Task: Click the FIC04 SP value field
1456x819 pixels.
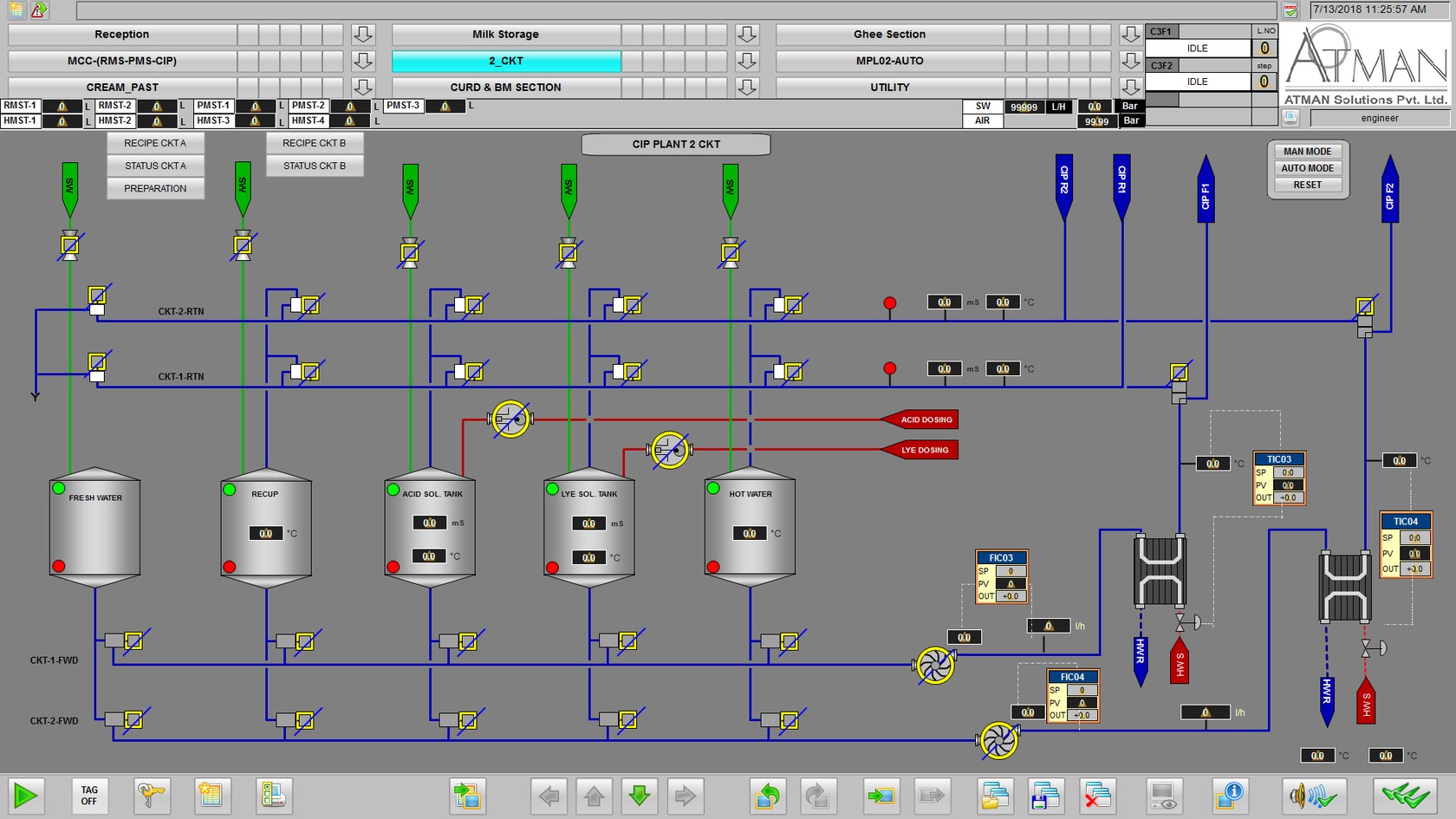Action: (x=1082, y=691)
